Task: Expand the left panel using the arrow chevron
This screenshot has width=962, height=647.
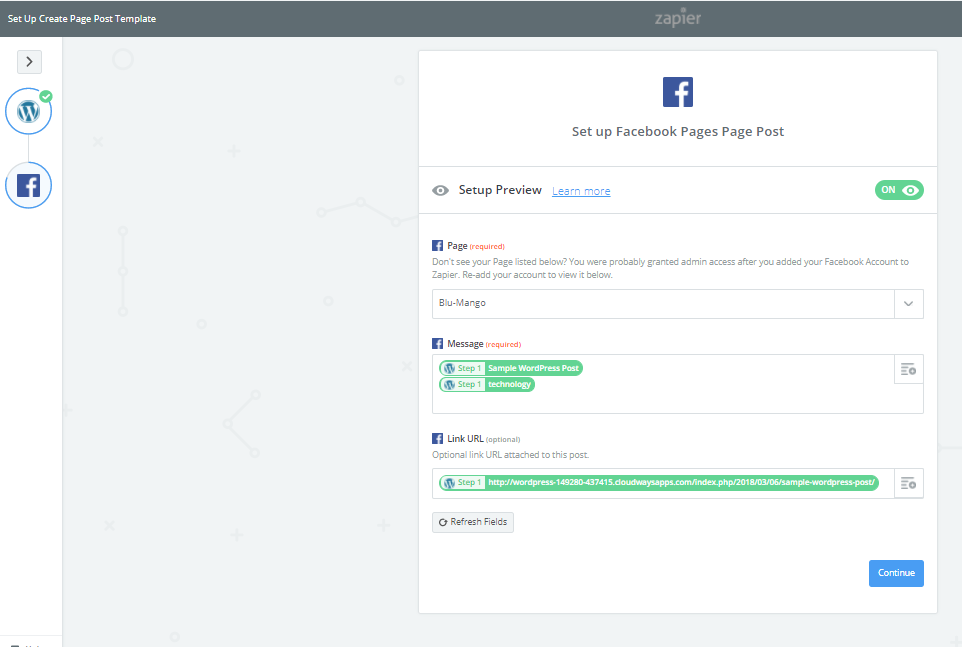Action: pos(29,61)
